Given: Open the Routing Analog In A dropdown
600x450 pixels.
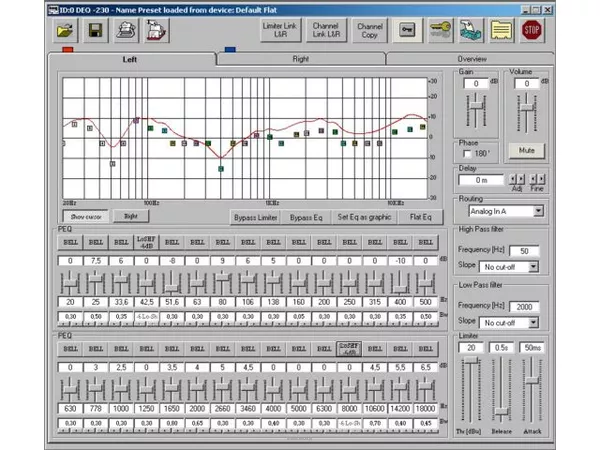Looking at the screenshot, I should pos(538,211).
